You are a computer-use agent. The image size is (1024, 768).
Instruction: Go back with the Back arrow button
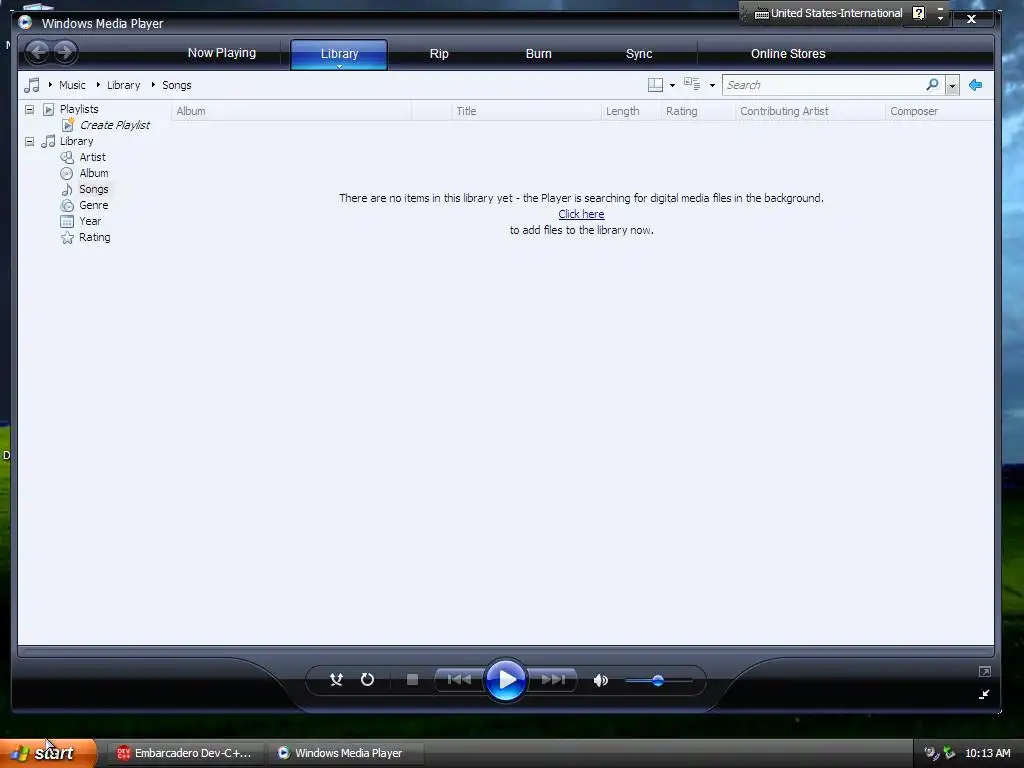coord(38,52)
